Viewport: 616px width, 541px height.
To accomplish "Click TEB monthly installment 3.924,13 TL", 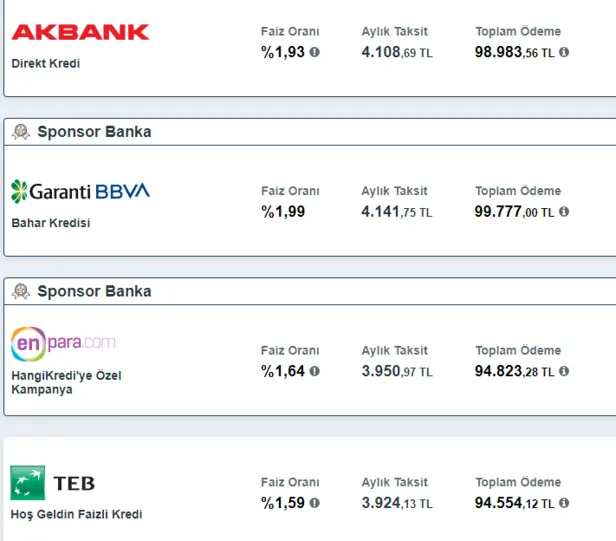I will click(x=397, y=503).
